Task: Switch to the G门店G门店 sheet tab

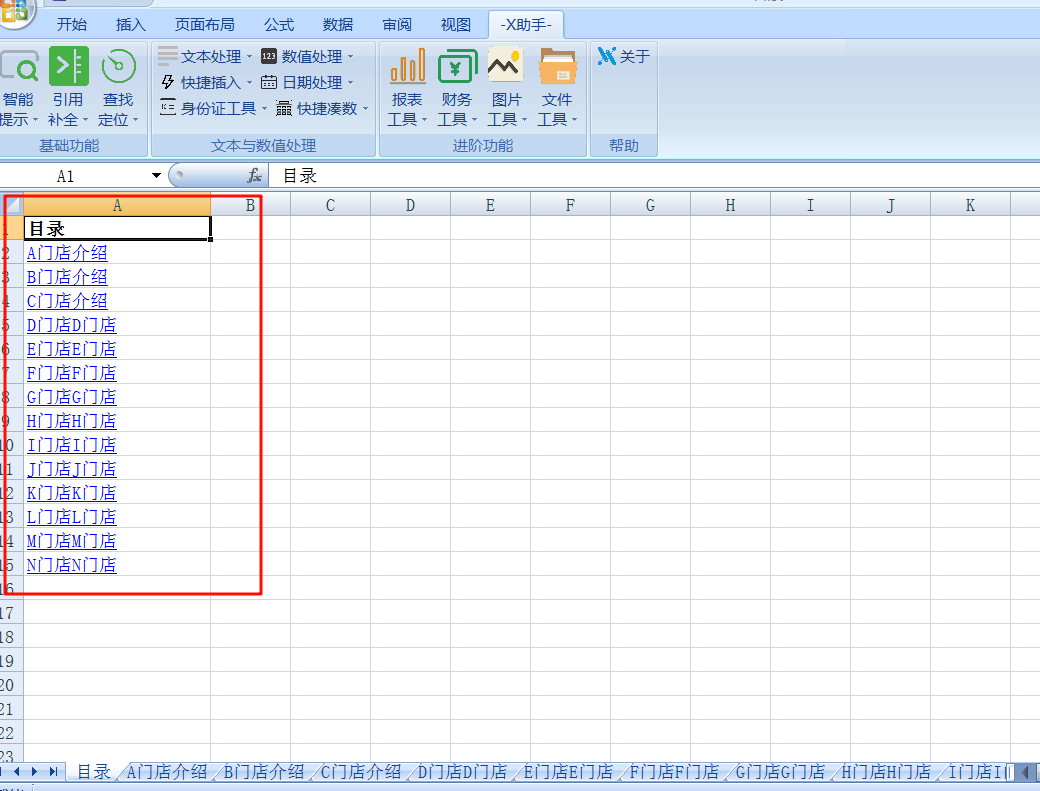Action: [x=780, y=772]
